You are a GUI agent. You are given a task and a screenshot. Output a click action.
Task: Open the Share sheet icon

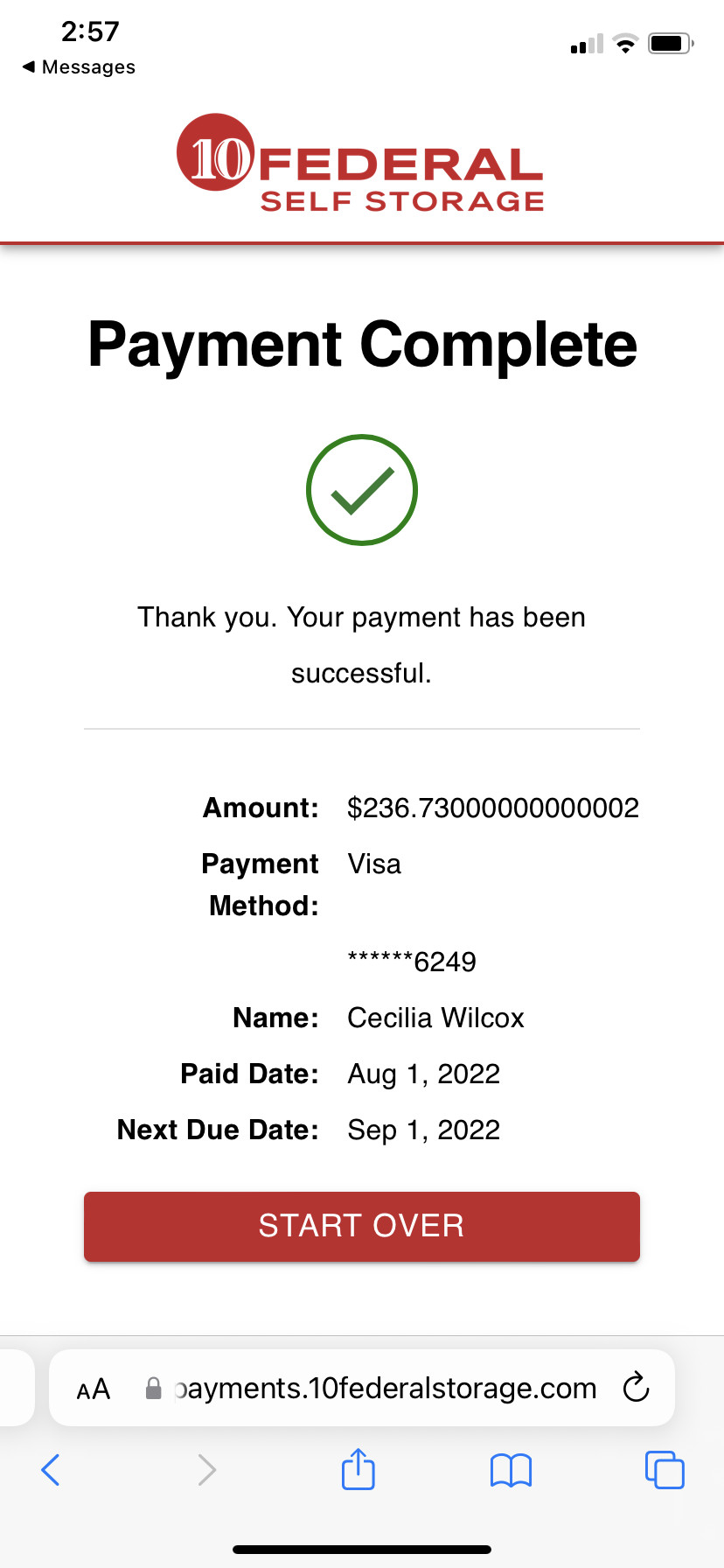pyautogui.click(x=359, y=1468)
